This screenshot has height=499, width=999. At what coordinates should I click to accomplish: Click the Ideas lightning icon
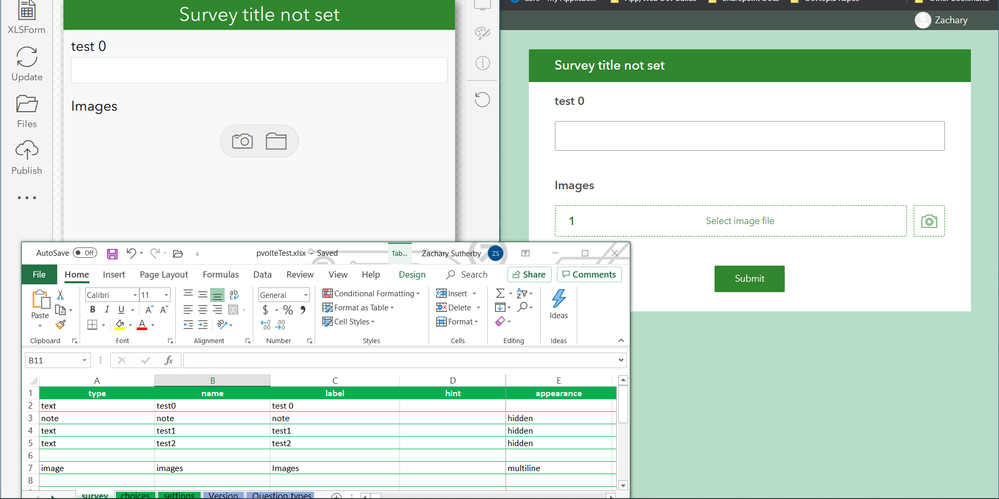tap(559, 305)
